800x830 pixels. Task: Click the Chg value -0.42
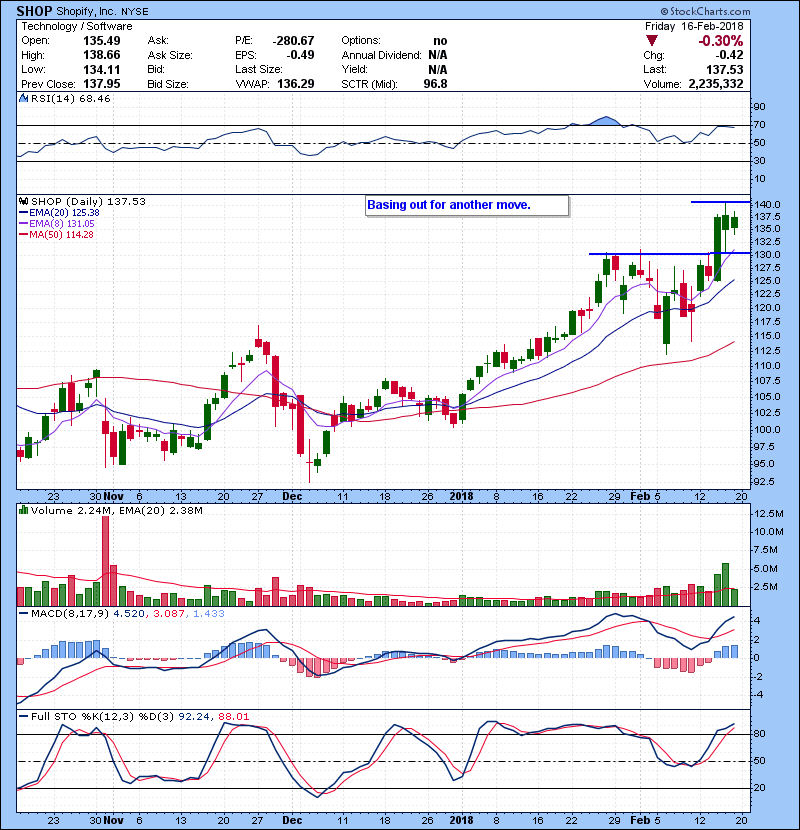tap(729, 55)
